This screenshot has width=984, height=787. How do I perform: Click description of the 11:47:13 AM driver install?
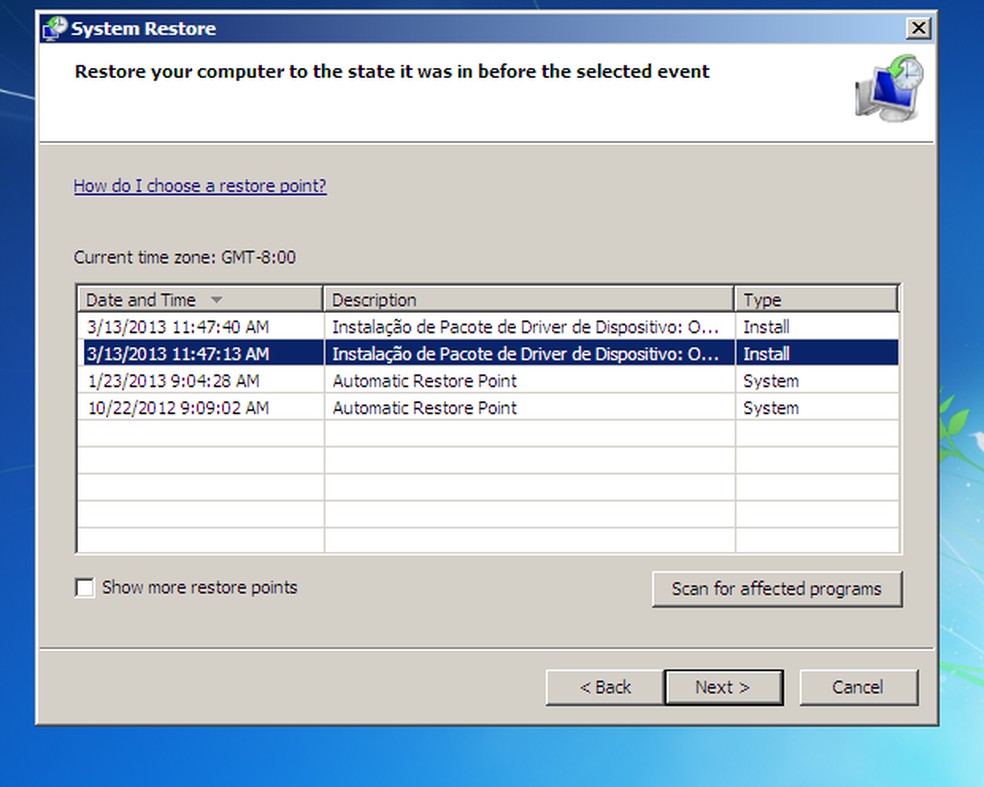click(525, 354)
